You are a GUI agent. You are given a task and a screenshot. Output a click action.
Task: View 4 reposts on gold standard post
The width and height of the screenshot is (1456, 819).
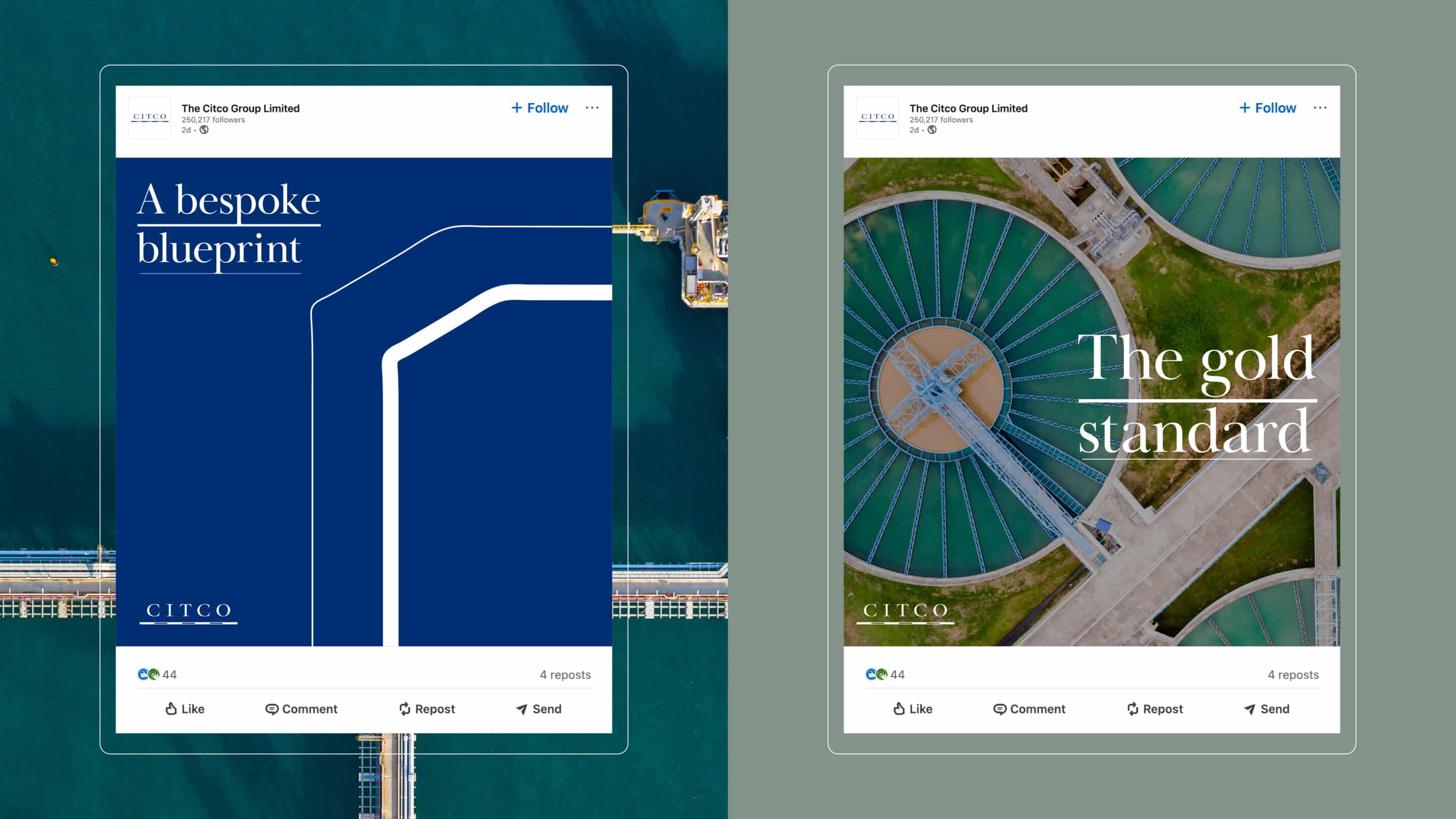coord(1293,674)
